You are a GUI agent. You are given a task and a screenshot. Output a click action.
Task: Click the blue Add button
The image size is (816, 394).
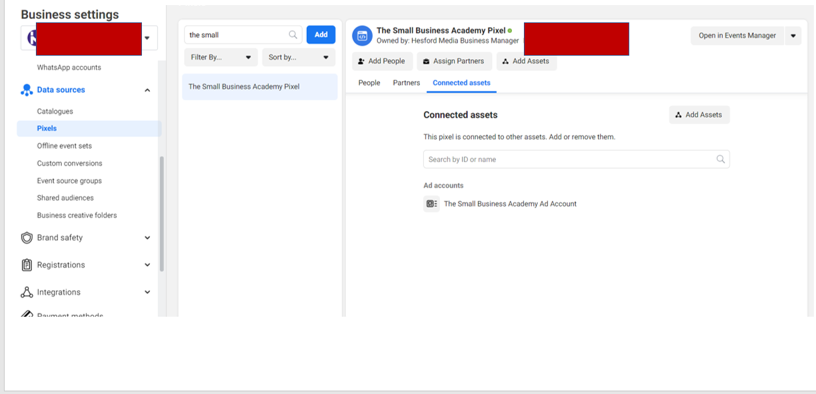pos(321,35)
